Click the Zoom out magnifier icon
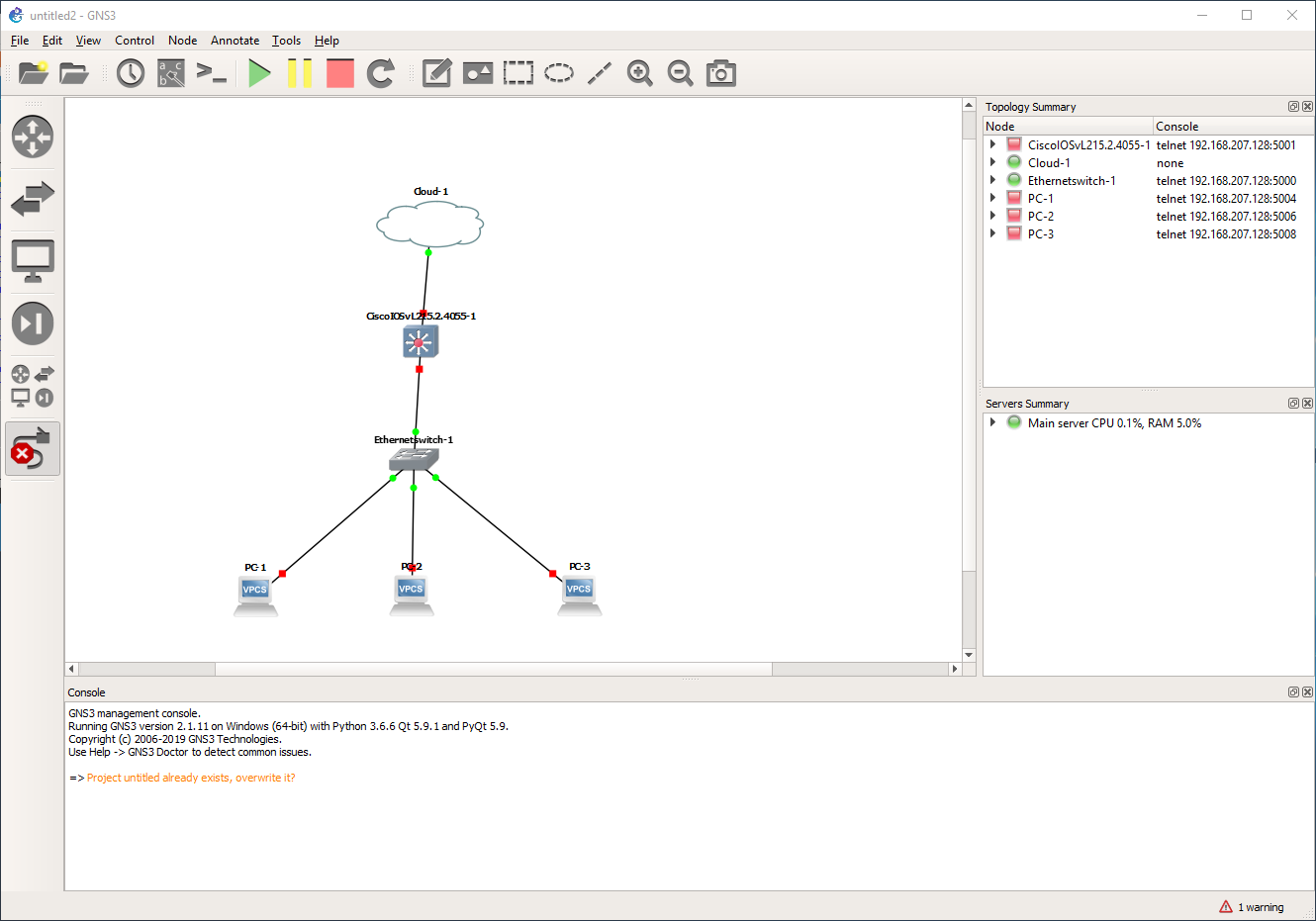This screenshot has width=1316, height=921. pos(681,73)
